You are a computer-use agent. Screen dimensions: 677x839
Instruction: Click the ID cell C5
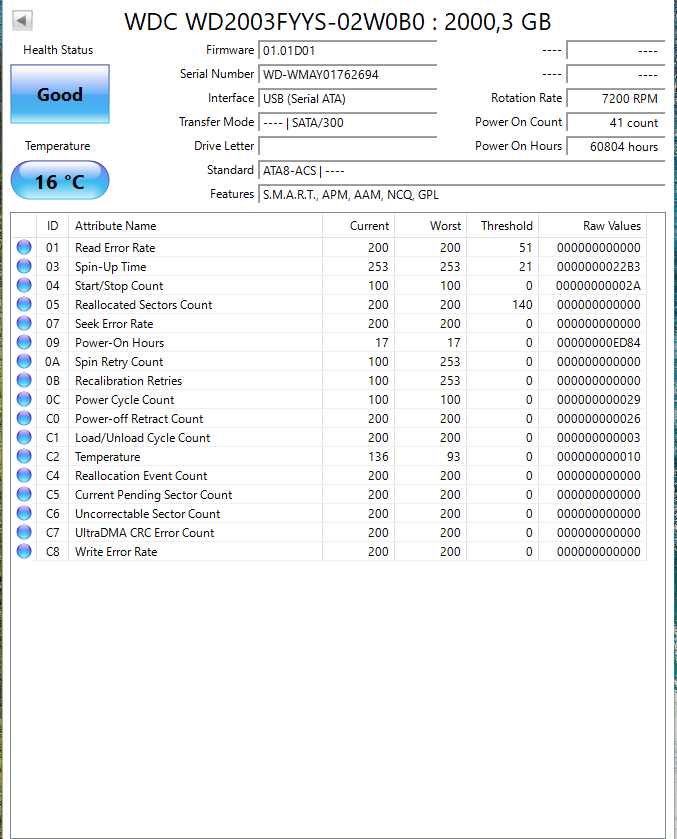(x=52, y=494)
